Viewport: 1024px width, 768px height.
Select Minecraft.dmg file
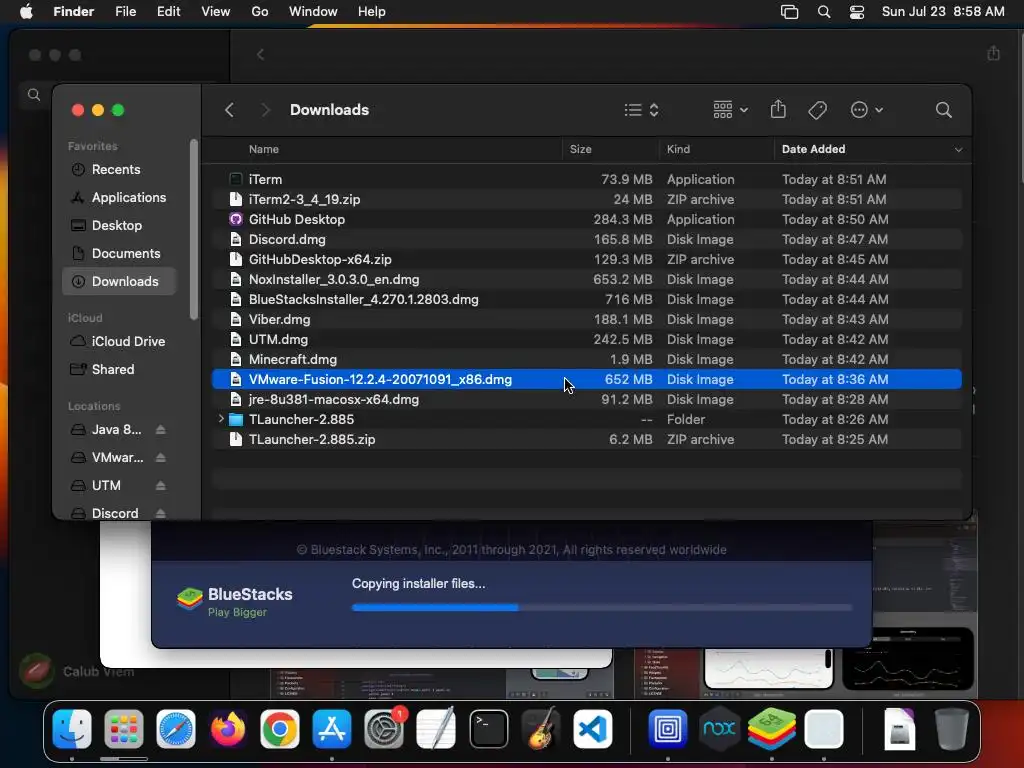586,360
